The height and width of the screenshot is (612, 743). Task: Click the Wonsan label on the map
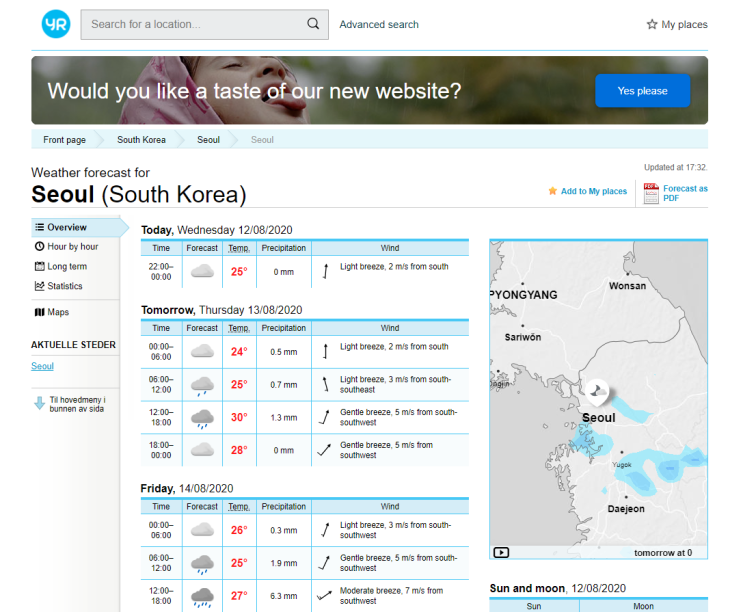(627, 286)
